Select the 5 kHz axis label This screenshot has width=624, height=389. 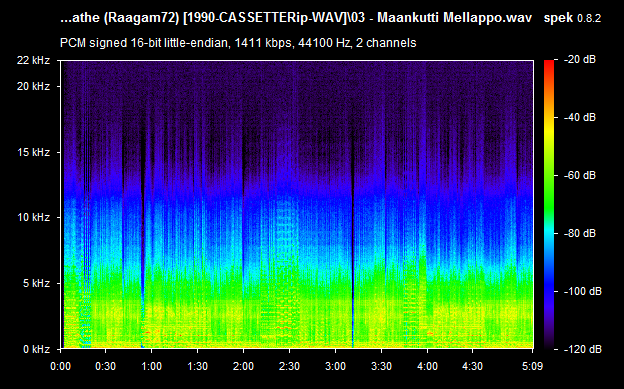pyautogui.click(x=36, y=283)
